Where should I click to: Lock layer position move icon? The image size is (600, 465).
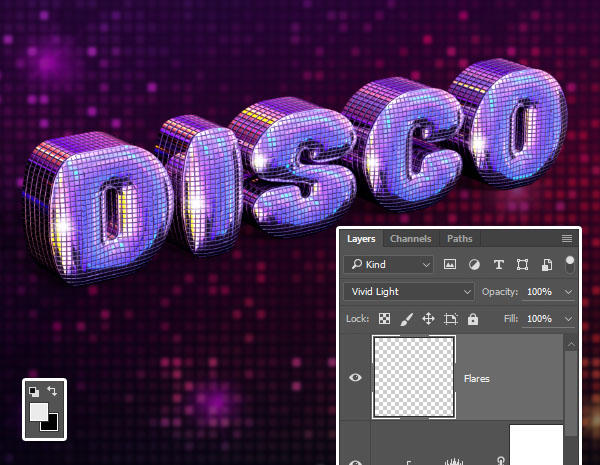point(428,318)
